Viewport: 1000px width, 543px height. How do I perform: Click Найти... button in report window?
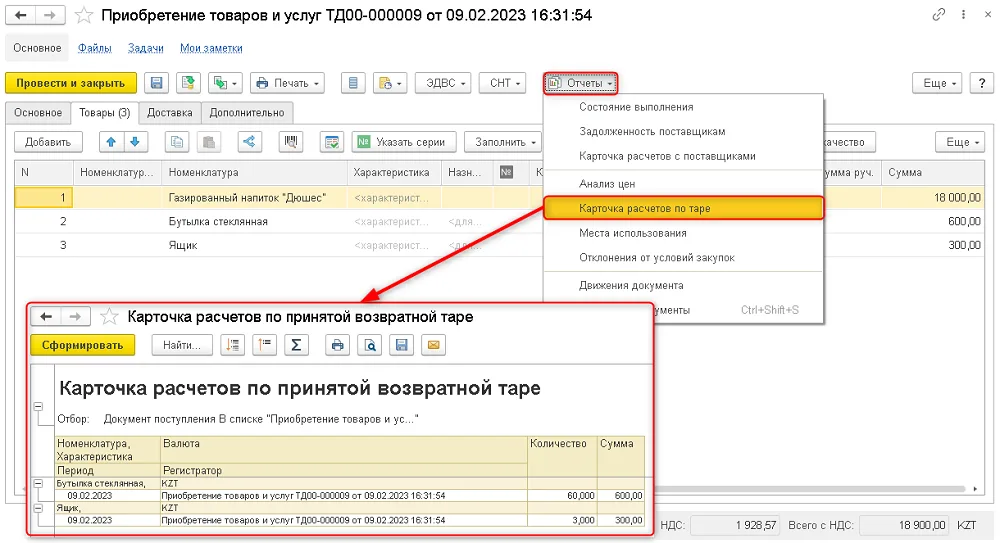(181, 345)
